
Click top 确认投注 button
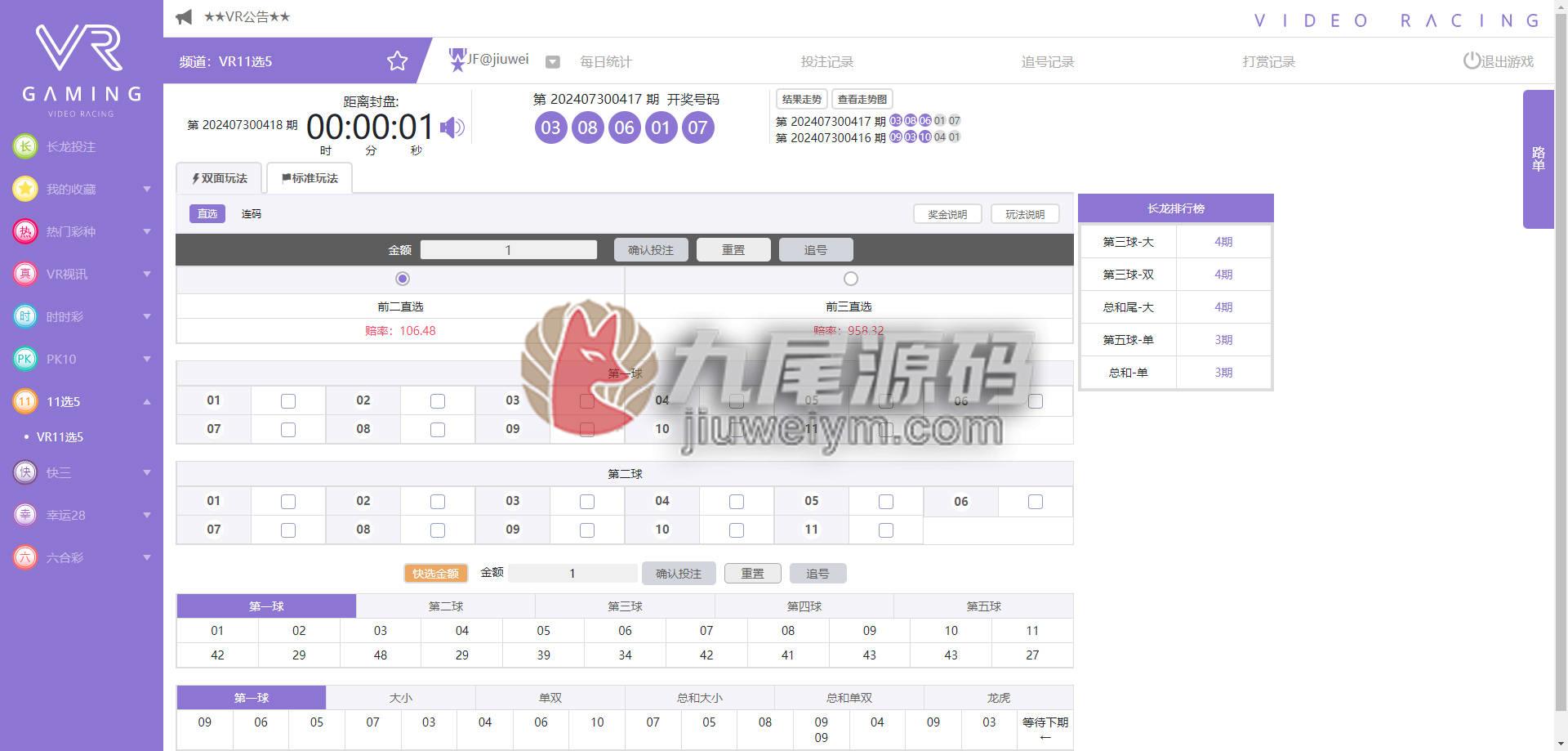651,250
